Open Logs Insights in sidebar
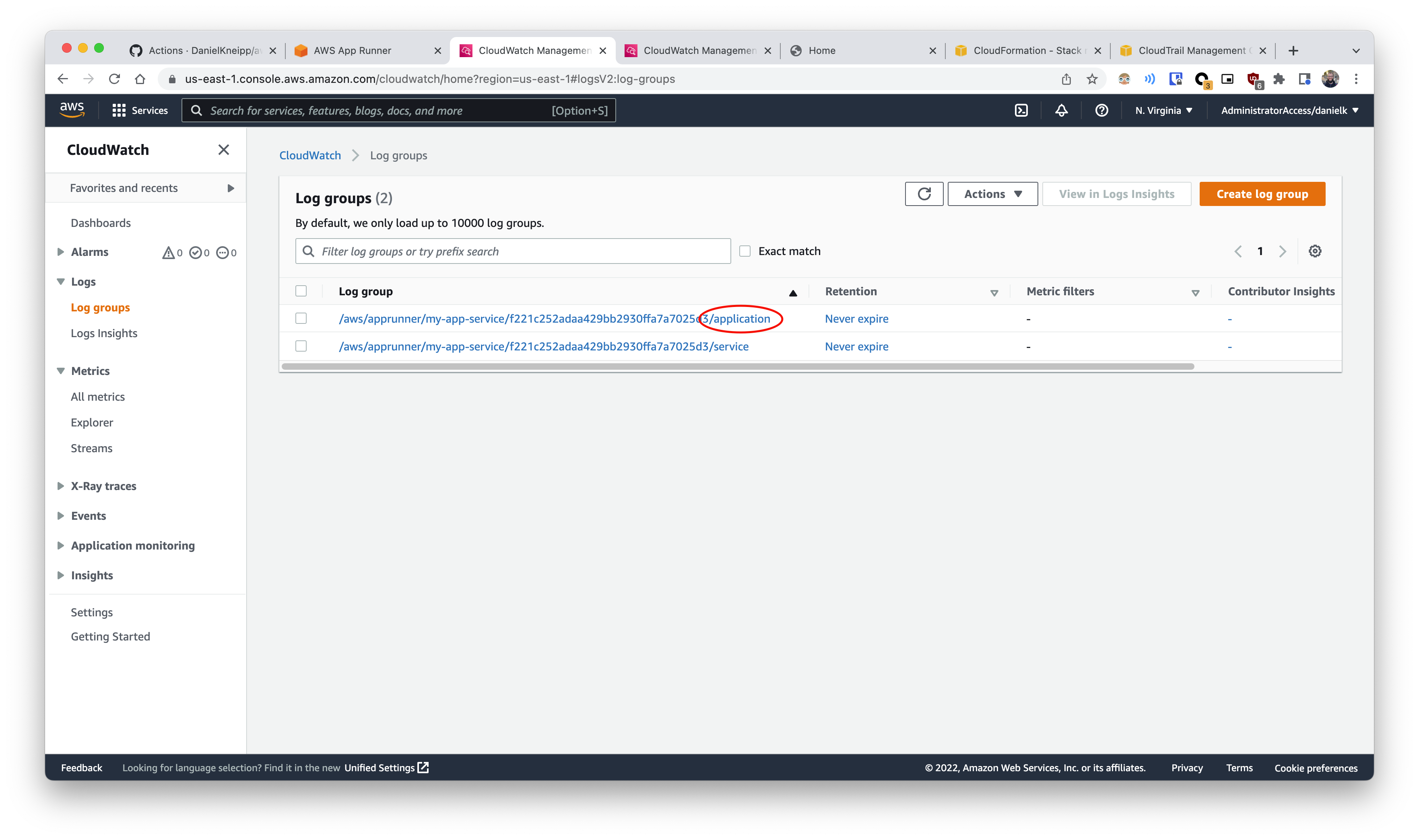 click(x=104, y=334)
